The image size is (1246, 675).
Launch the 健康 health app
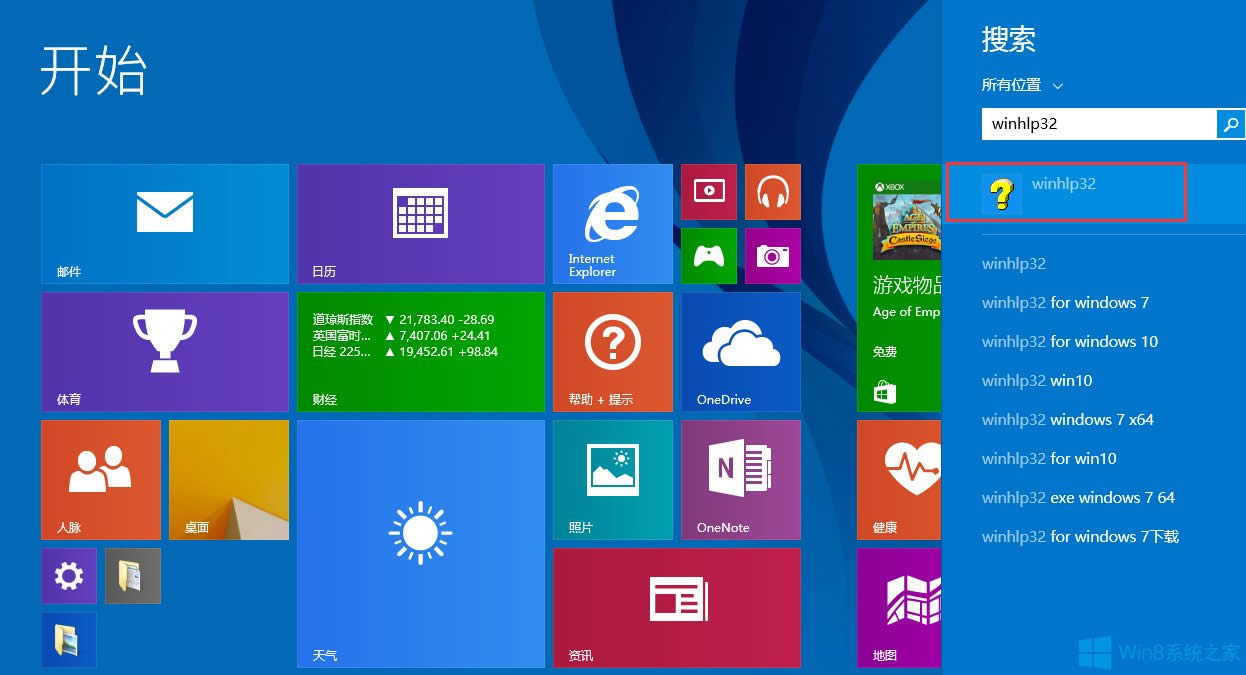(x=898, y=479)
